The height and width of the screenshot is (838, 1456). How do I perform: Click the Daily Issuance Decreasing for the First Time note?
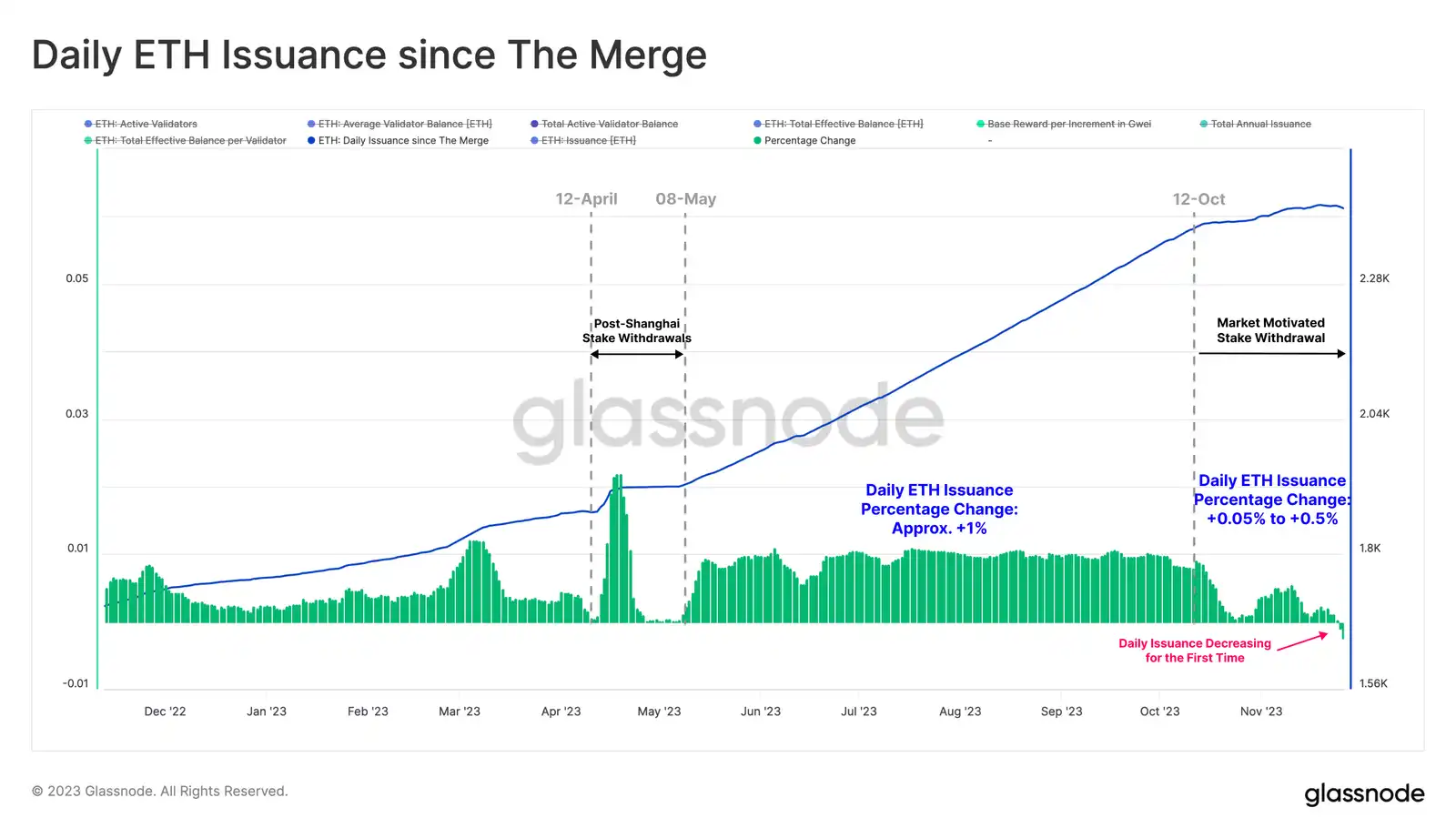coord(1194,651)
